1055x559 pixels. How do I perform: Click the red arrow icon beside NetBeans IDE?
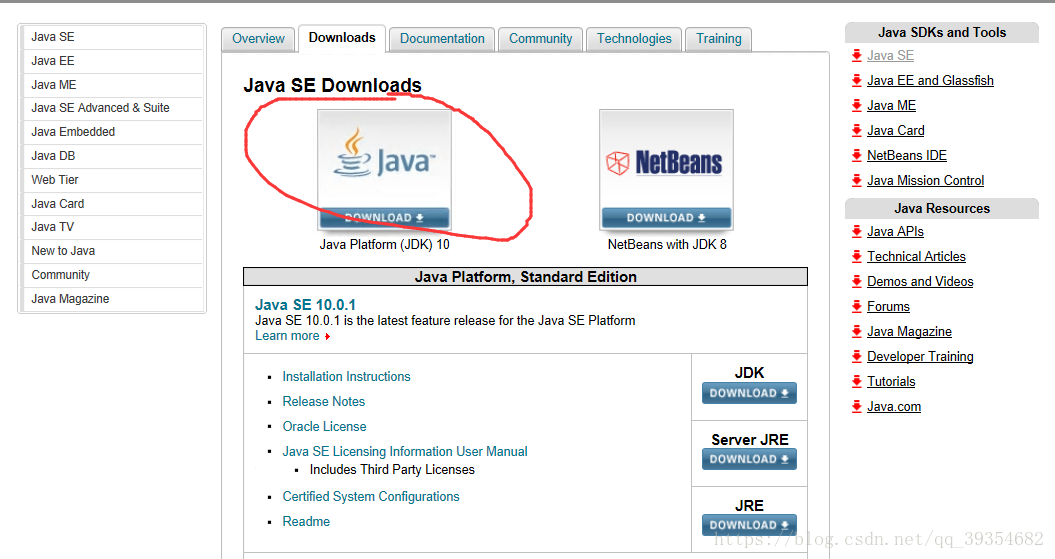tap(857, 155)
